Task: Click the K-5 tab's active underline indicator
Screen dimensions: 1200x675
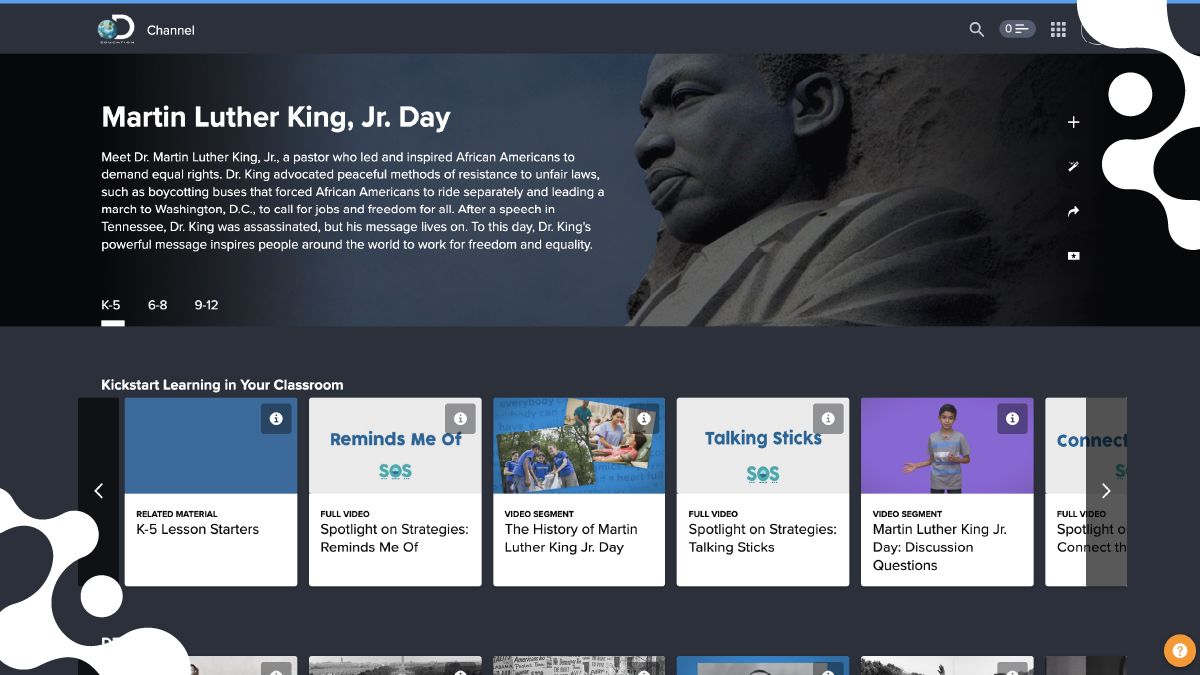Action: tap(112, 322)
